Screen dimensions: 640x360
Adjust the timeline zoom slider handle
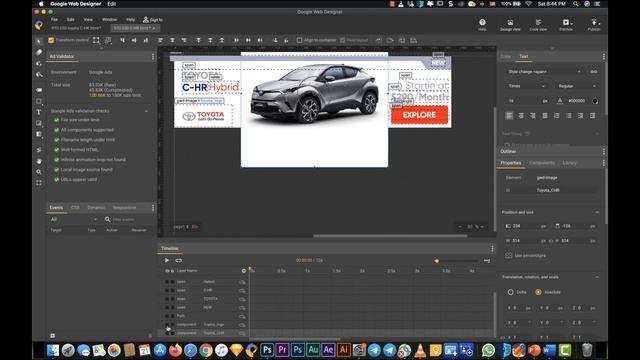point(437,261)
